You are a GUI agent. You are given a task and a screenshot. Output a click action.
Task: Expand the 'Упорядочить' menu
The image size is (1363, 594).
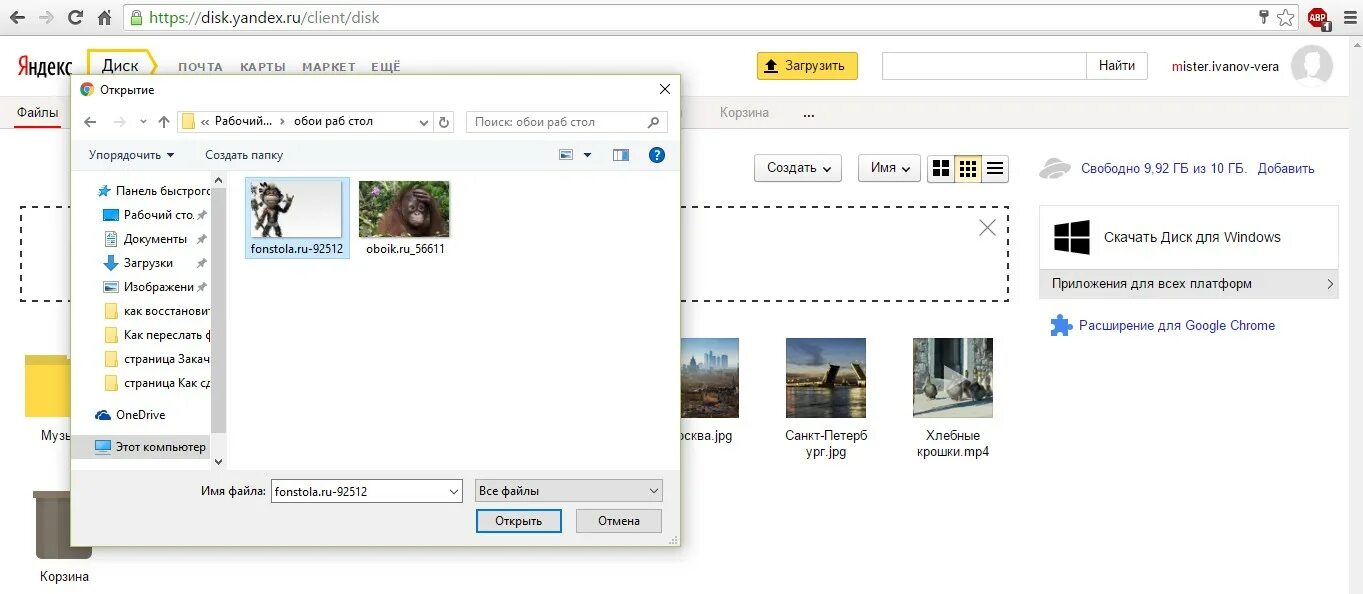pos(131,155)
